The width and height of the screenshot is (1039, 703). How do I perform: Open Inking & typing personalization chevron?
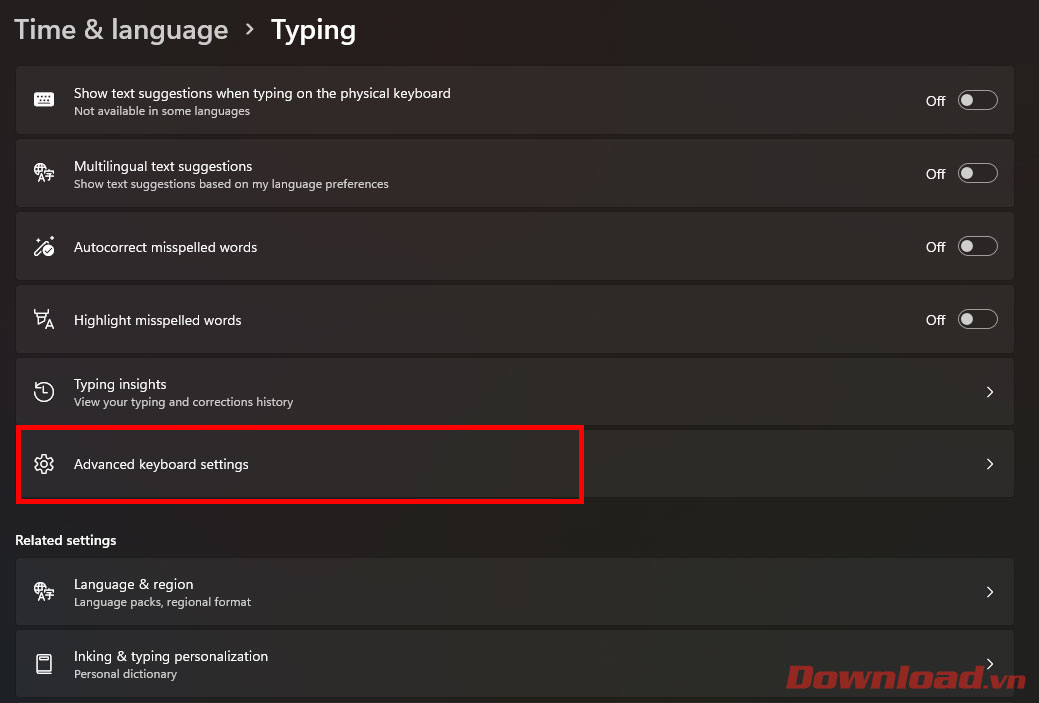coord(989,663)
